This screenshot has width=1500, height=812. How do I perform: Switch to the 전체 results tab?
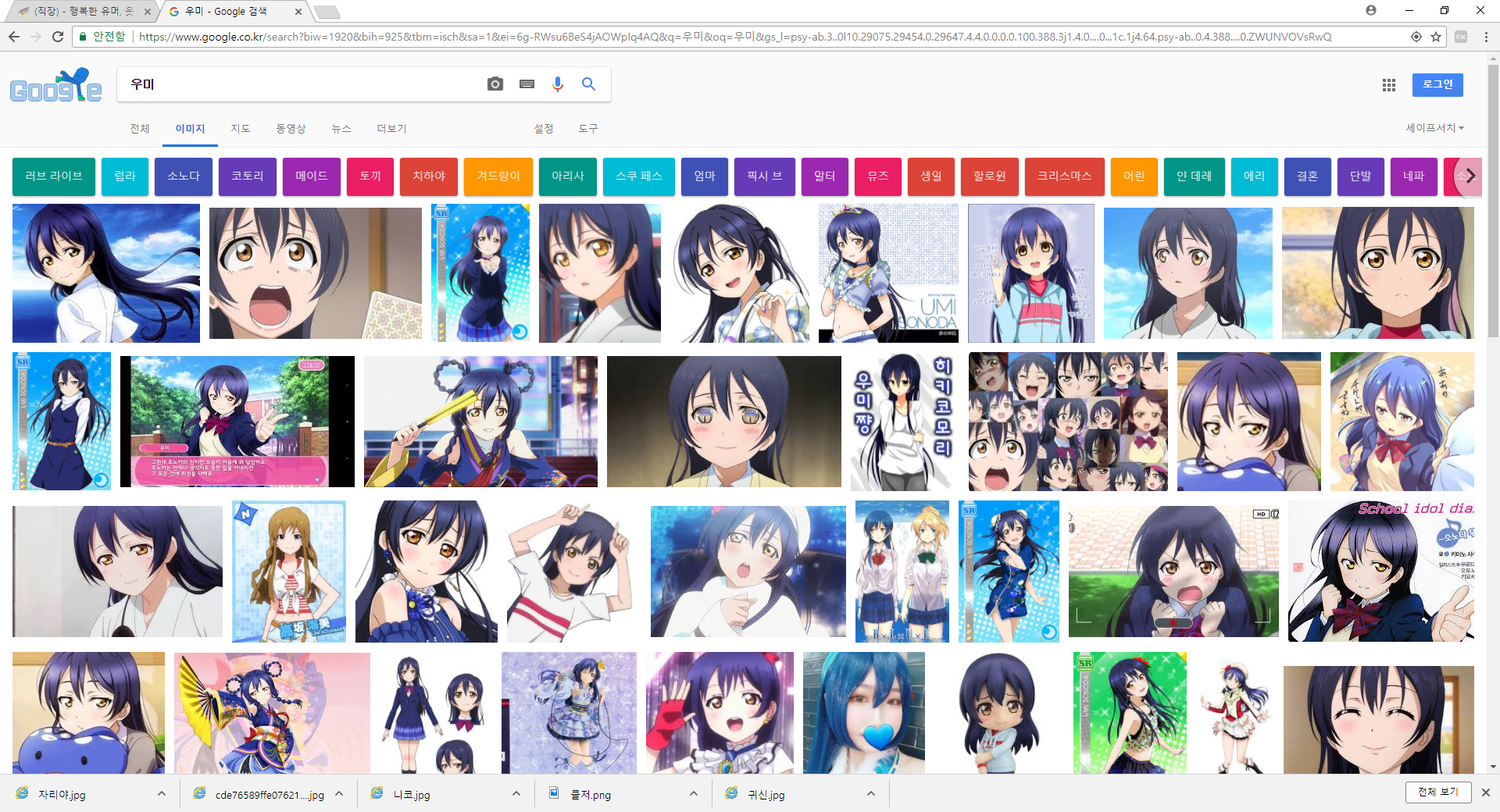140,129
